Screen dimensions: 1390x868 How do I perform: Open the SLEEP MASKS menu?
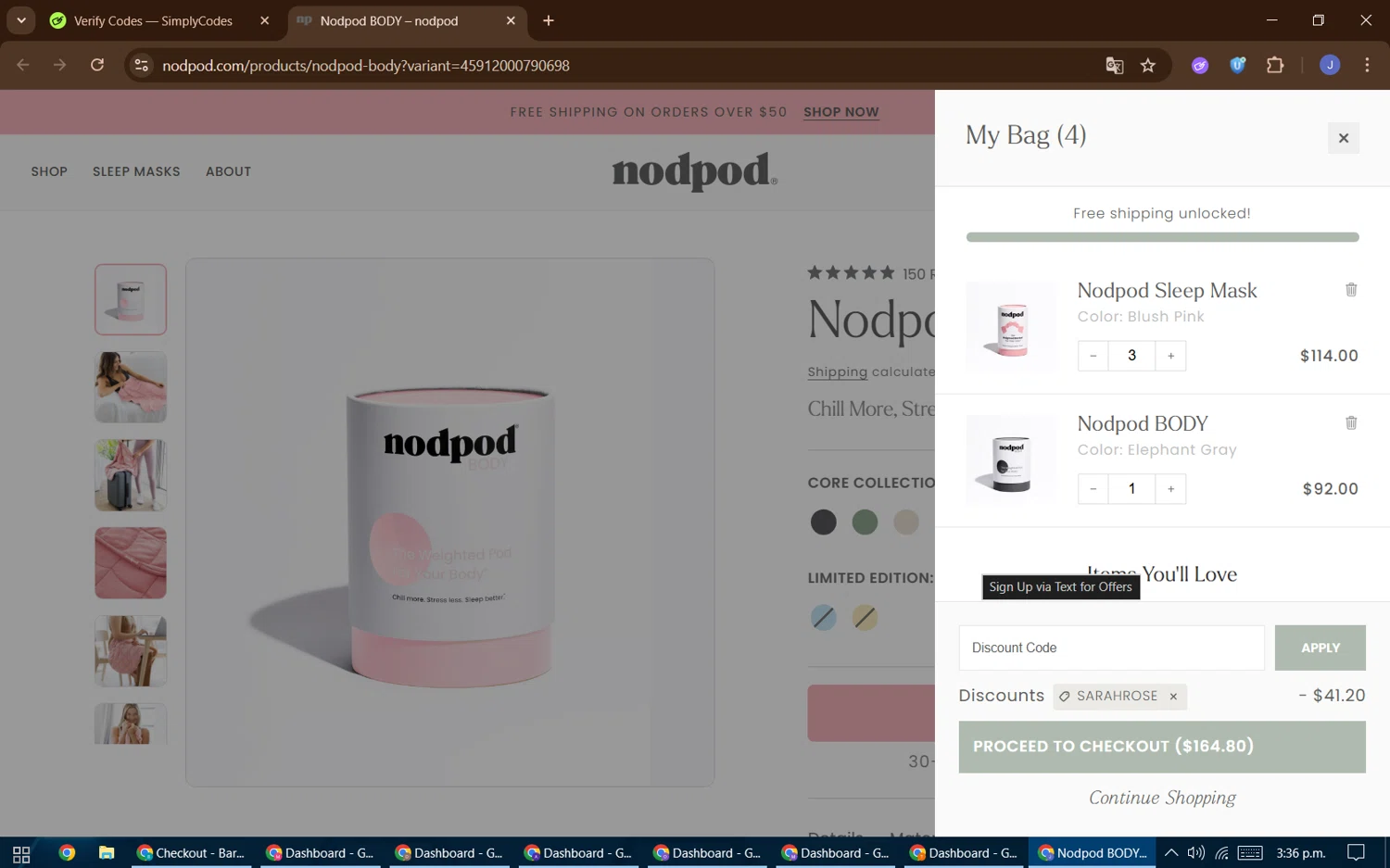[136, 171]
